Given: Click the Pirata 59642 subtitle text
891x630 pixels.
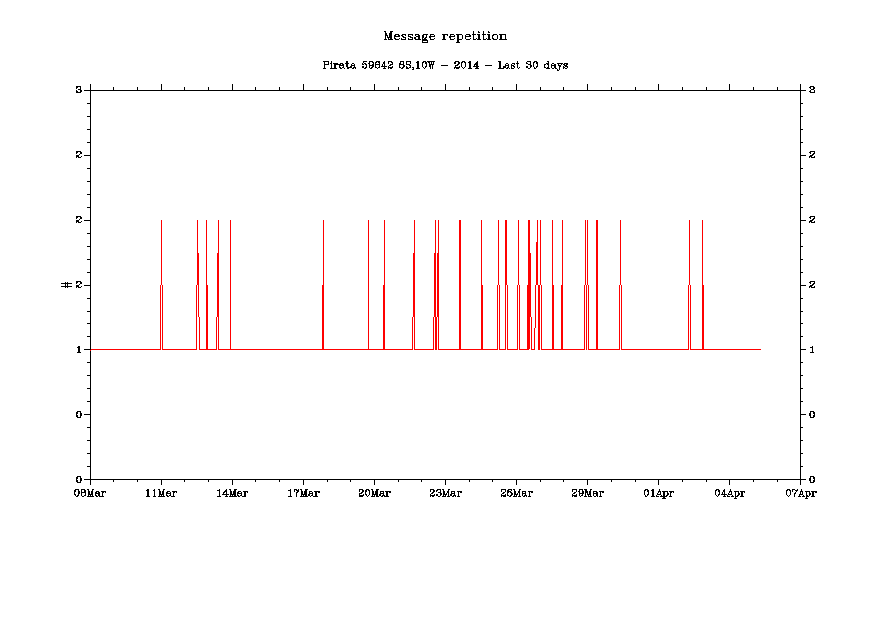Looking at the screenshot, I should point(445,65).
